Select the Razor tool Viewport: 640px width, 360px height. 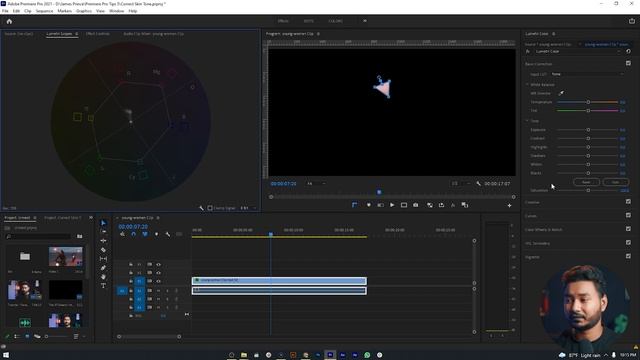103,250
